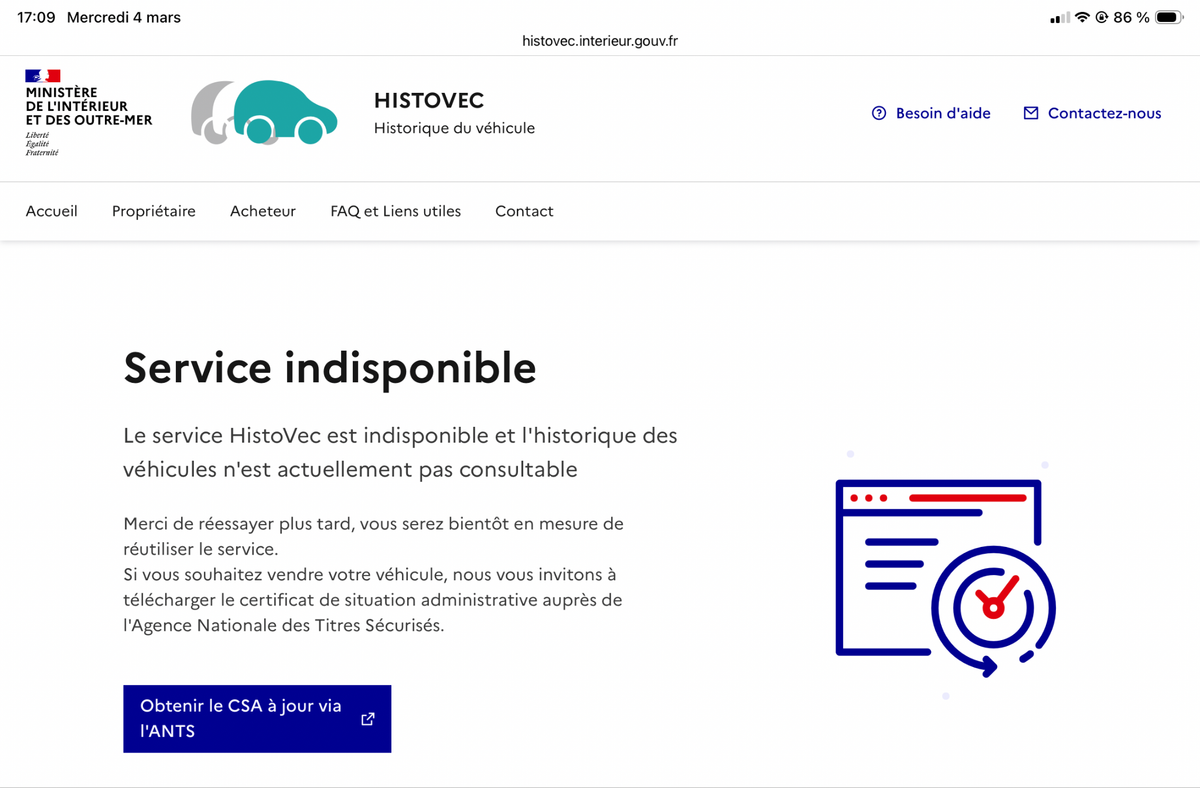
Task: Click the Ministère de l'Intérieur logo
Action: (x=89, y=112)
